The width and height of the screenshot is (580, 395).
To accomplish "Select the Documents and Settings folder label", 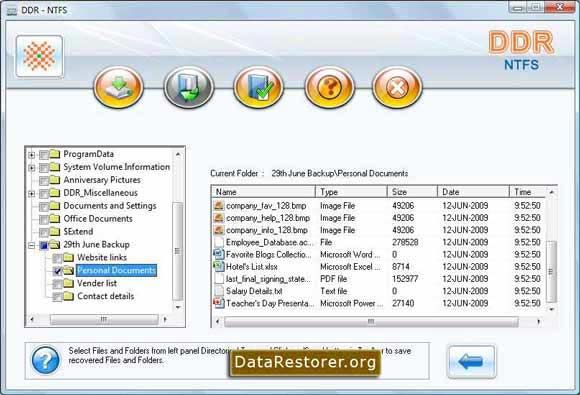I will (110, 206).
